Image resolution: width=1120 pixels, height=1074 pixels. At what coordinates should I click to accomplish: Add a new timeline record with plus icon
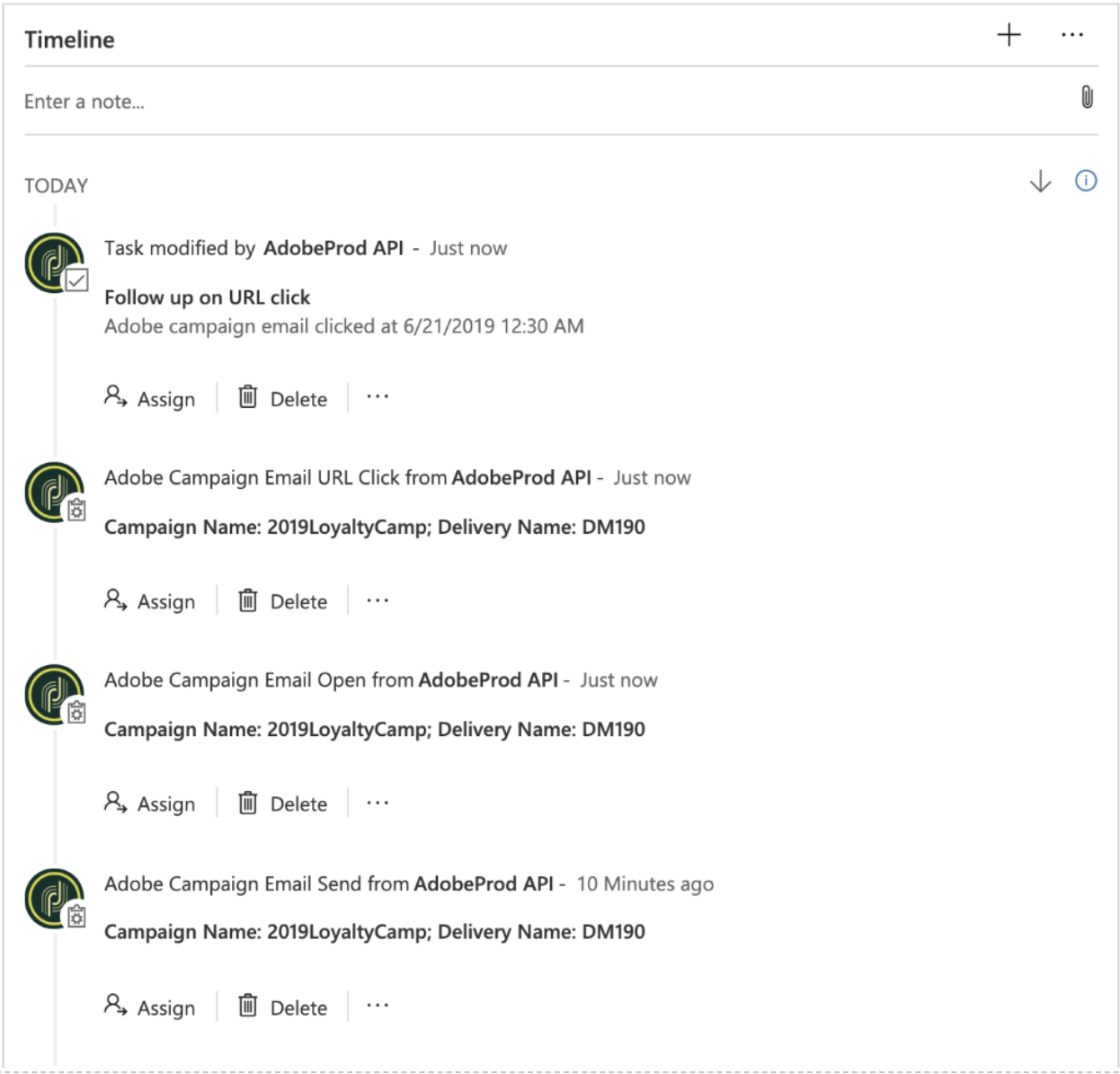[x=1009, y=35]
